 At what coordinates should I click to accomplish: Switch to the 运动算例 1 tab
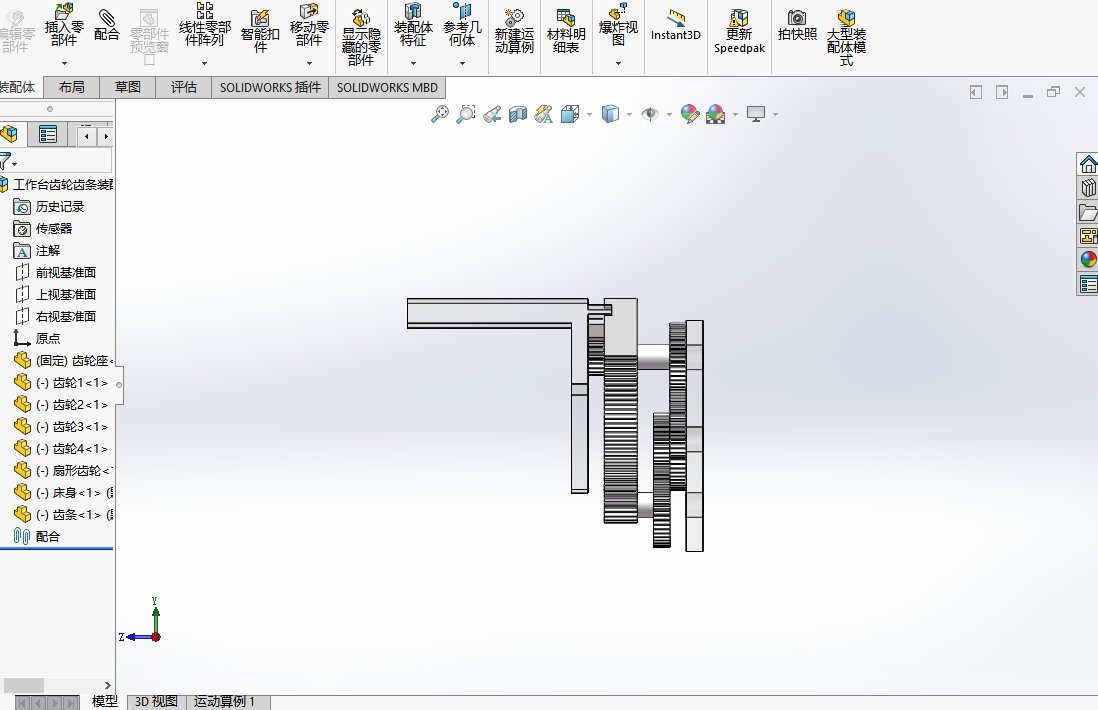tap(224, 702)
